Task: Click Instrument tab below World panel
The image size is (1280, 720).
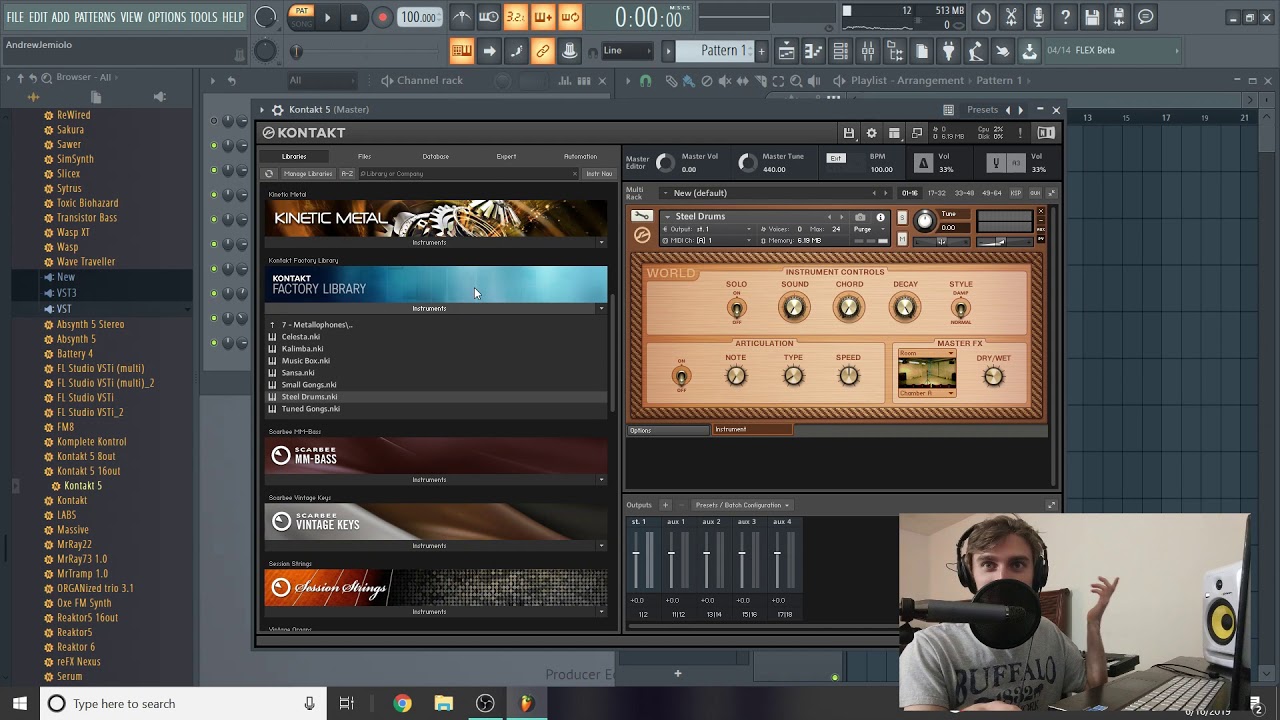Action: pyautogui.click(x=752, y=430)
